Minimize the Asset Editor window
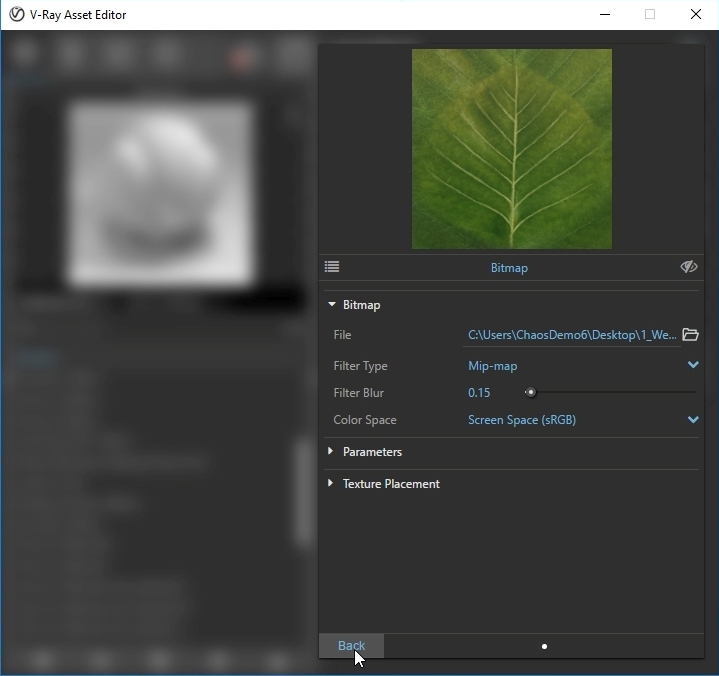Screen dimensions: 719x676 604,15
